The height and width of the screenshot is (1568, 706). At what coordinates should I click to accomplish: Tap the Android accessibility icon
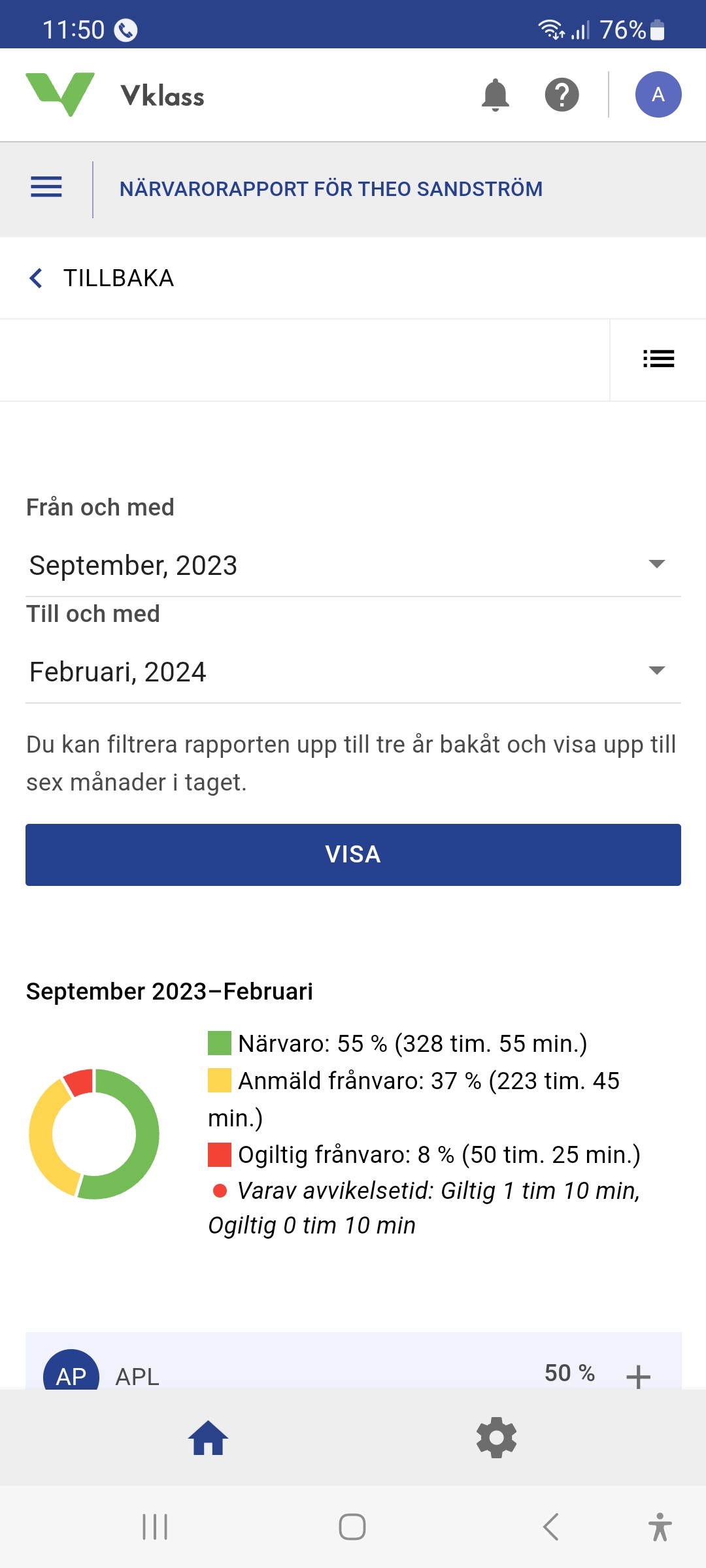660,1527
